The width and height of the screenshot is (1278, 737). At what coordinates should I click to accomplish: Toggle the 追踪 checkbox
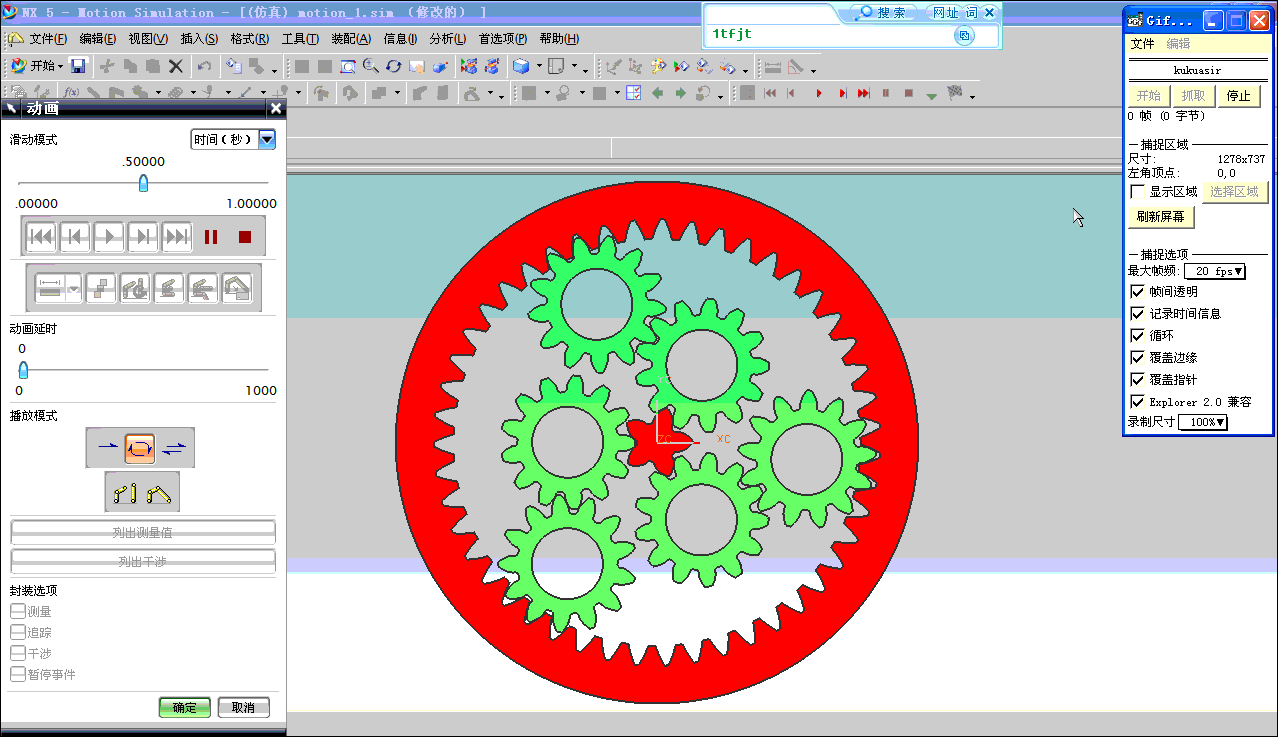click(17, 632)
